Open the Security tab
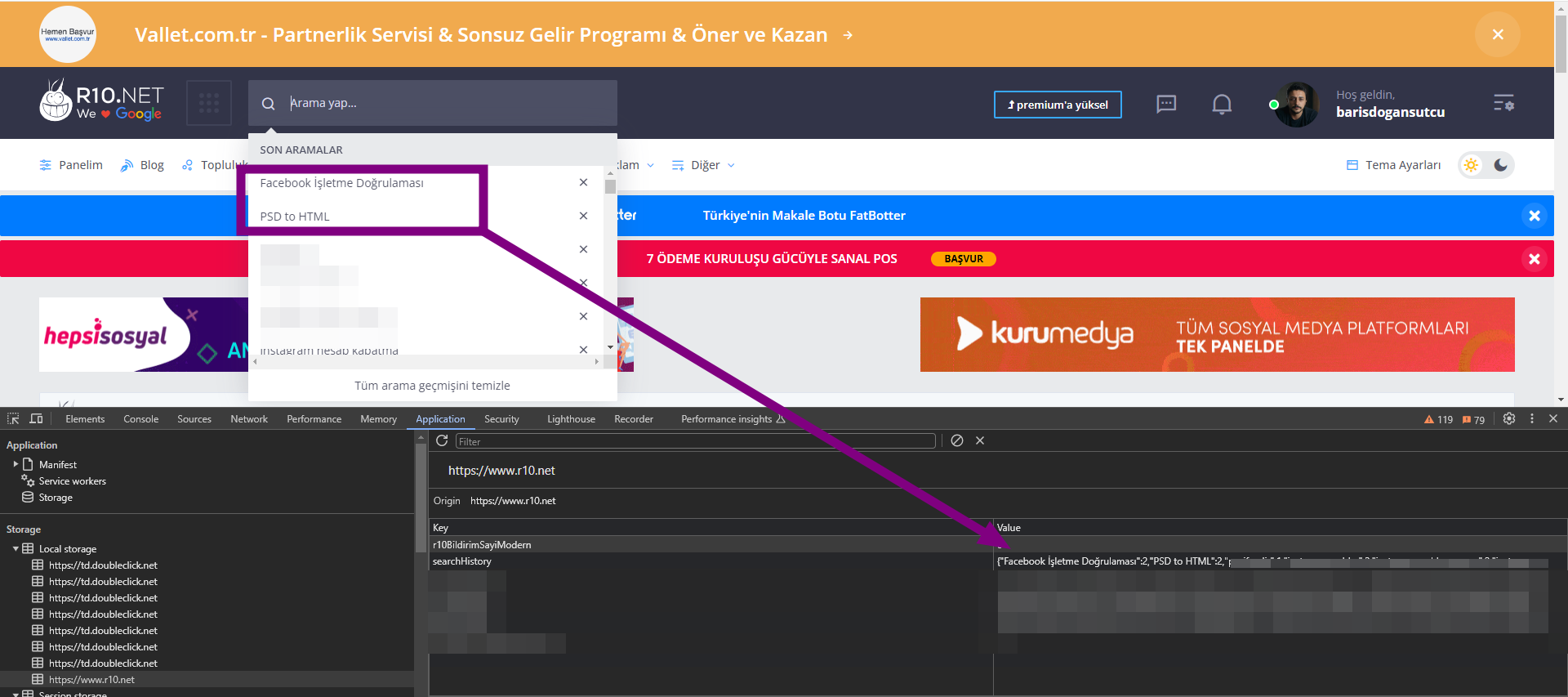This screenshot has width=1568, height=697. coord(501,419)
